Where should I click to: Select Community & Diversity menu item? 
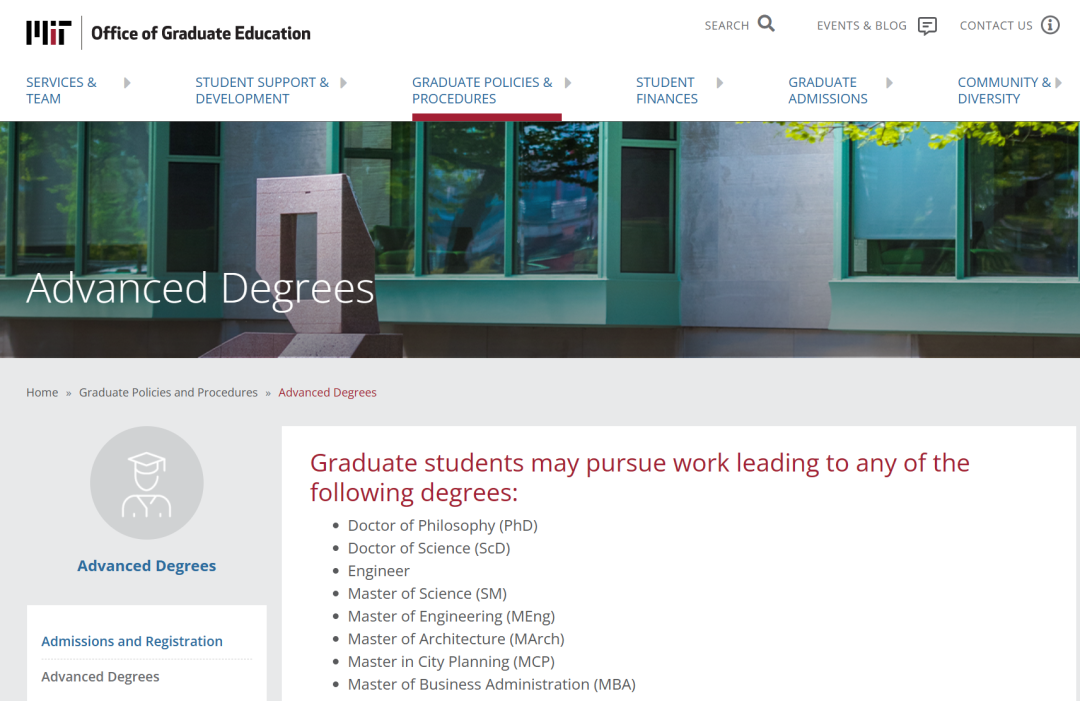pyautogui.click(x=1003, y=90)
